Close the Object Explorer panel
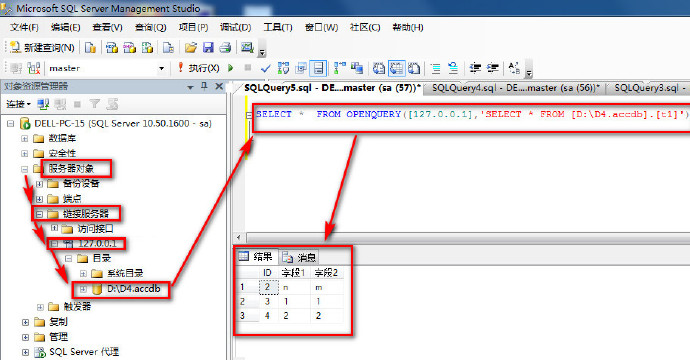This screenshot has width=690, height=360. click(x=219, y=86)
